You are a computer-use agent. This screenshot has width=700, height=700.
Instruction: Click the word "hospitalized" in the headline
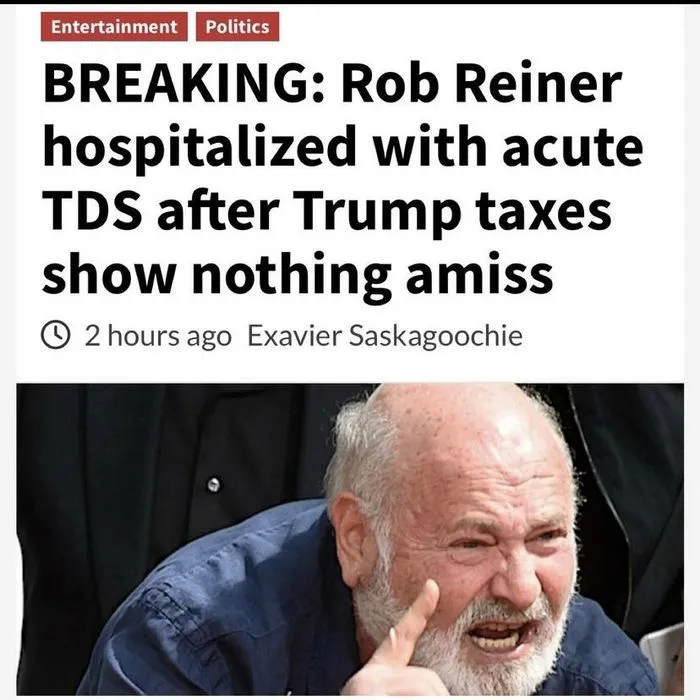197,150
